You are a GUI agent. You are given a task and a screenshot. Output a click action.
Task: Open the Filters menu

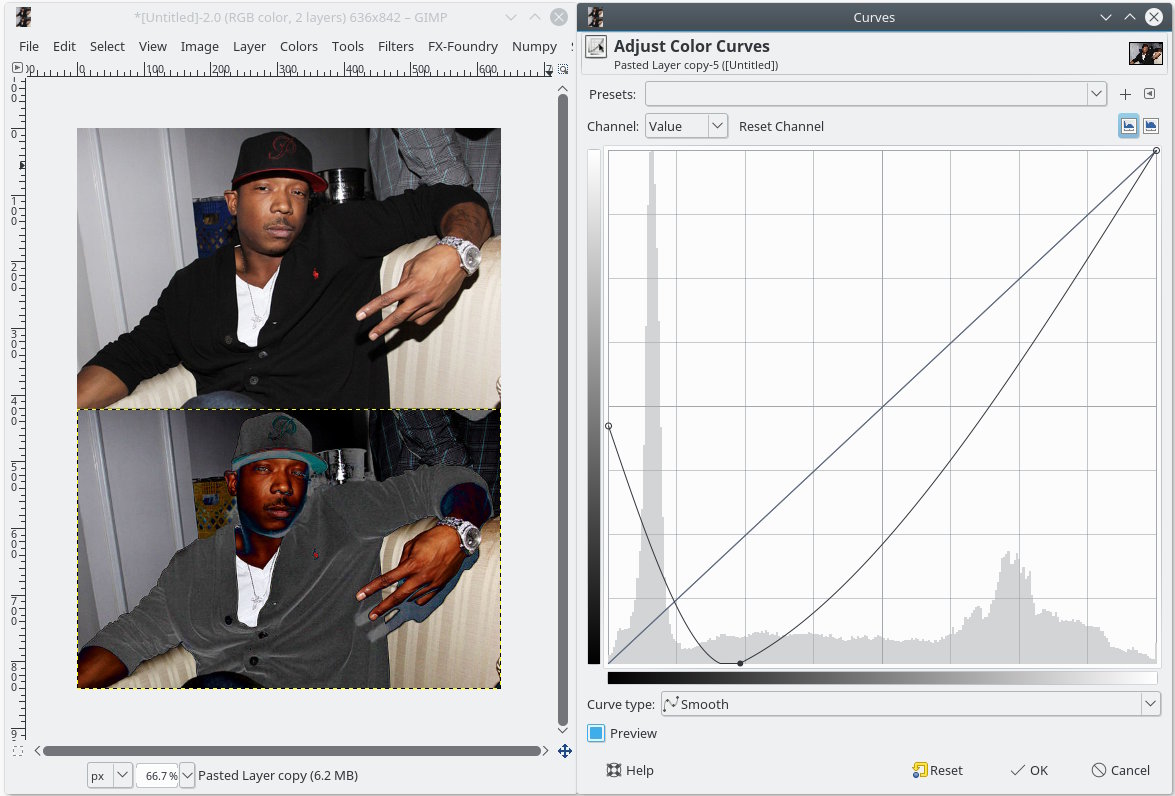tap(395, 46)
